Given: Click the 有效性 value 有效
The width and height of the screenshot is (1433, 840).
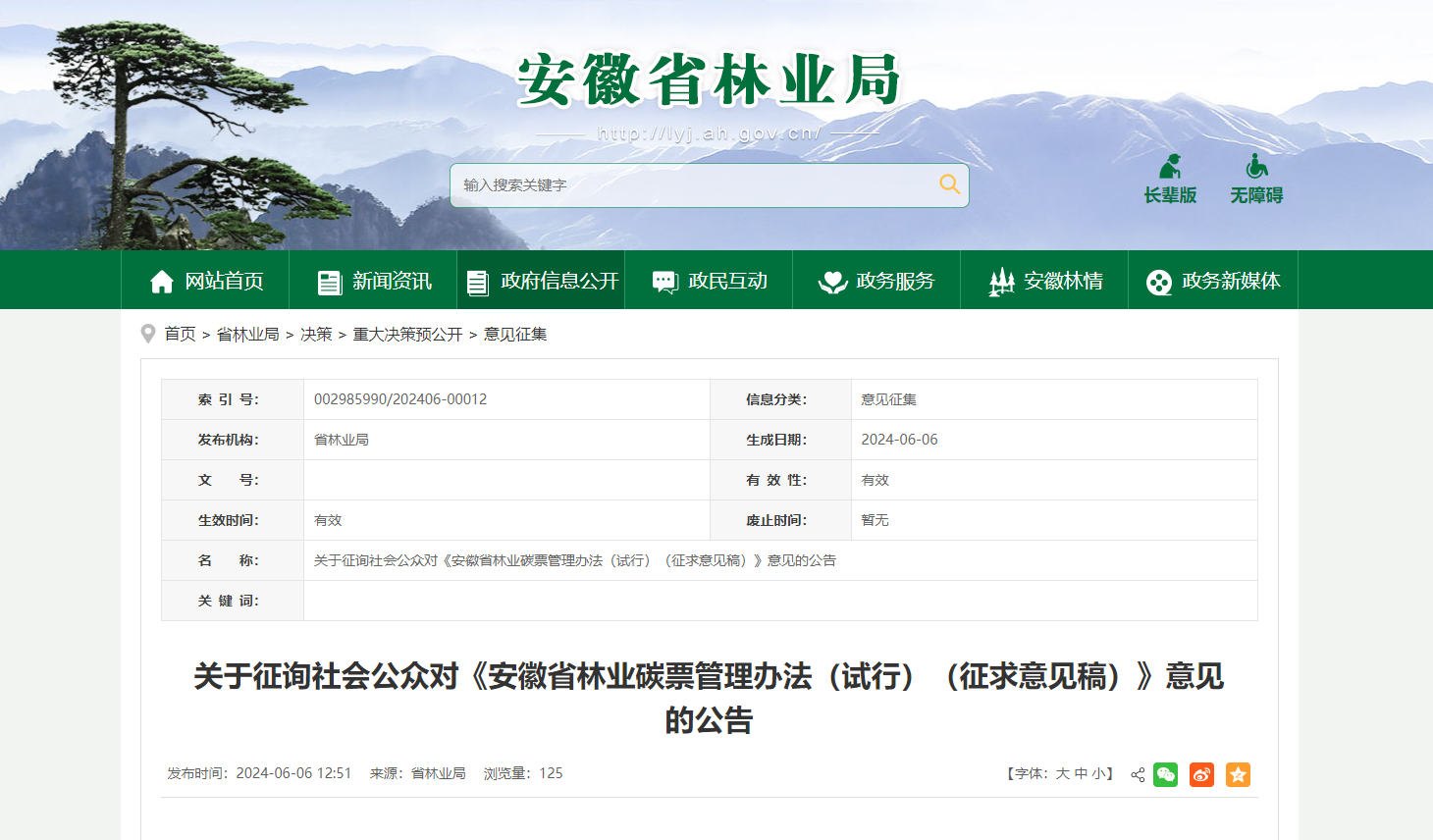Looking at the screenshot, I should (875, 480).
